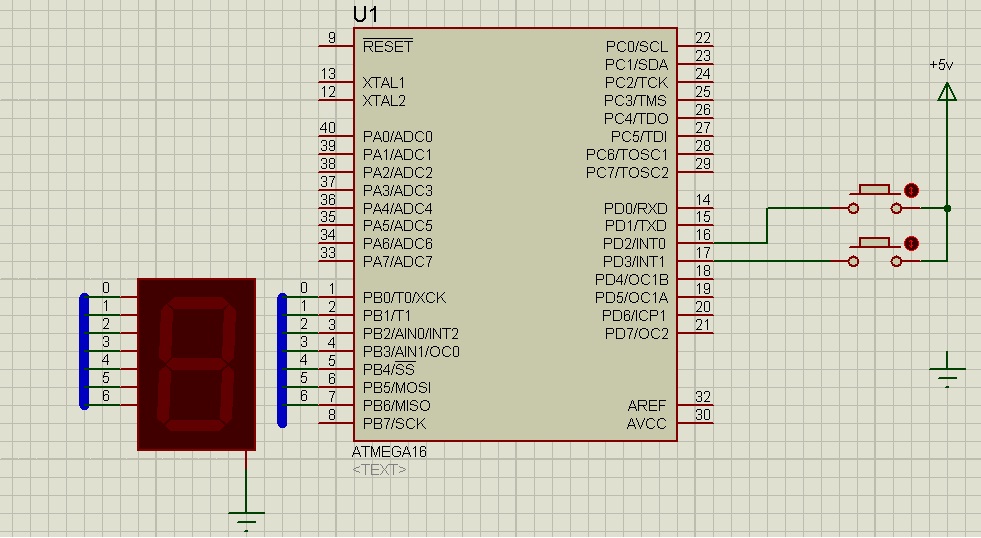Click the PA7/ADC7 pin label

(x=397, y=261)
